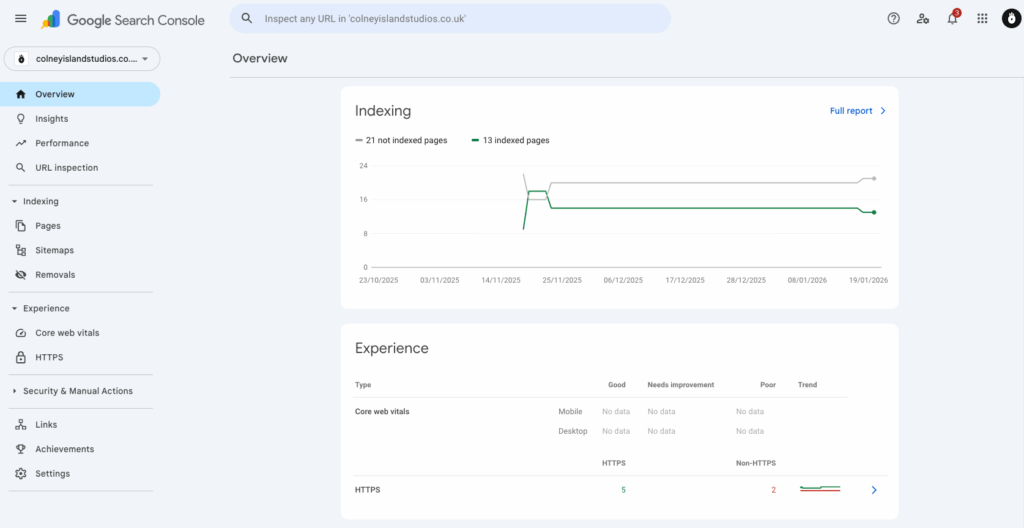Open Core web vitals report
This screenshot has width=1024, height=528.
click(x=67, y=333)
